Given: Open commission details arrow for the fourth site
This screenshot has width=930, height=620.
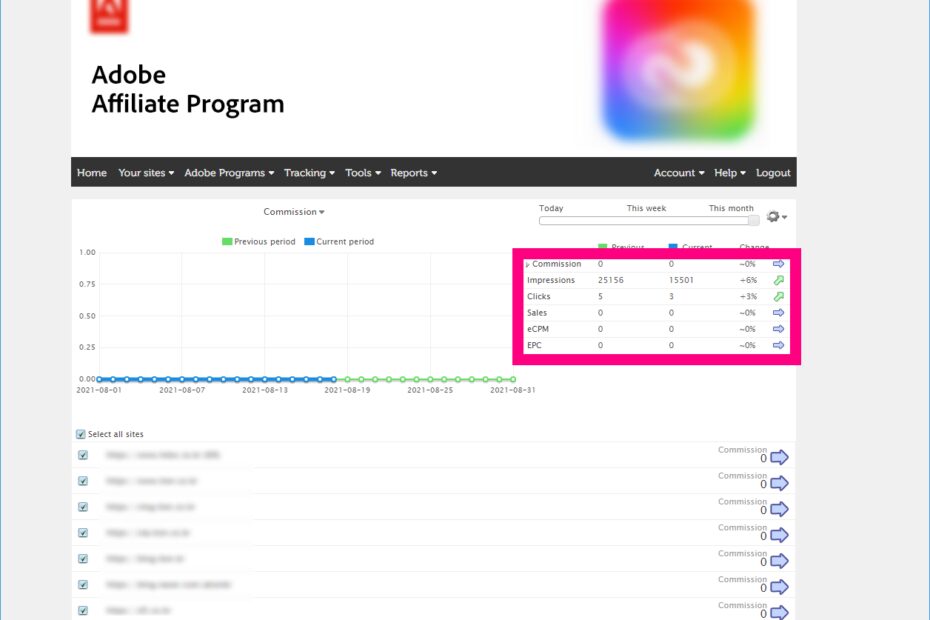Looking at the screenshot, I should pos(779,535).
